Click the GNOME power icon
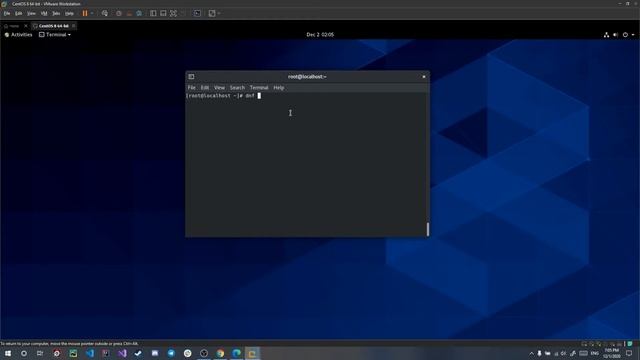640x360 pixels. pyautogui.click(x=625, y=35)
